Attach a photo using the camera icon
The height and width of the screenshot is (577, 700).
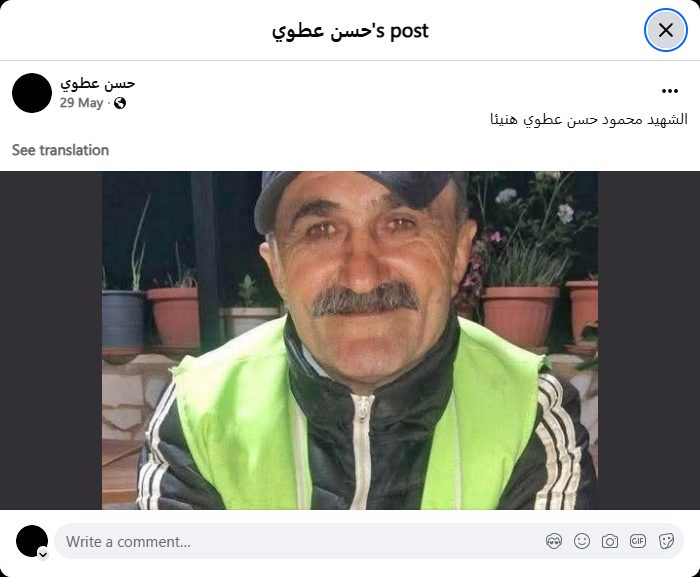[610, 541]
